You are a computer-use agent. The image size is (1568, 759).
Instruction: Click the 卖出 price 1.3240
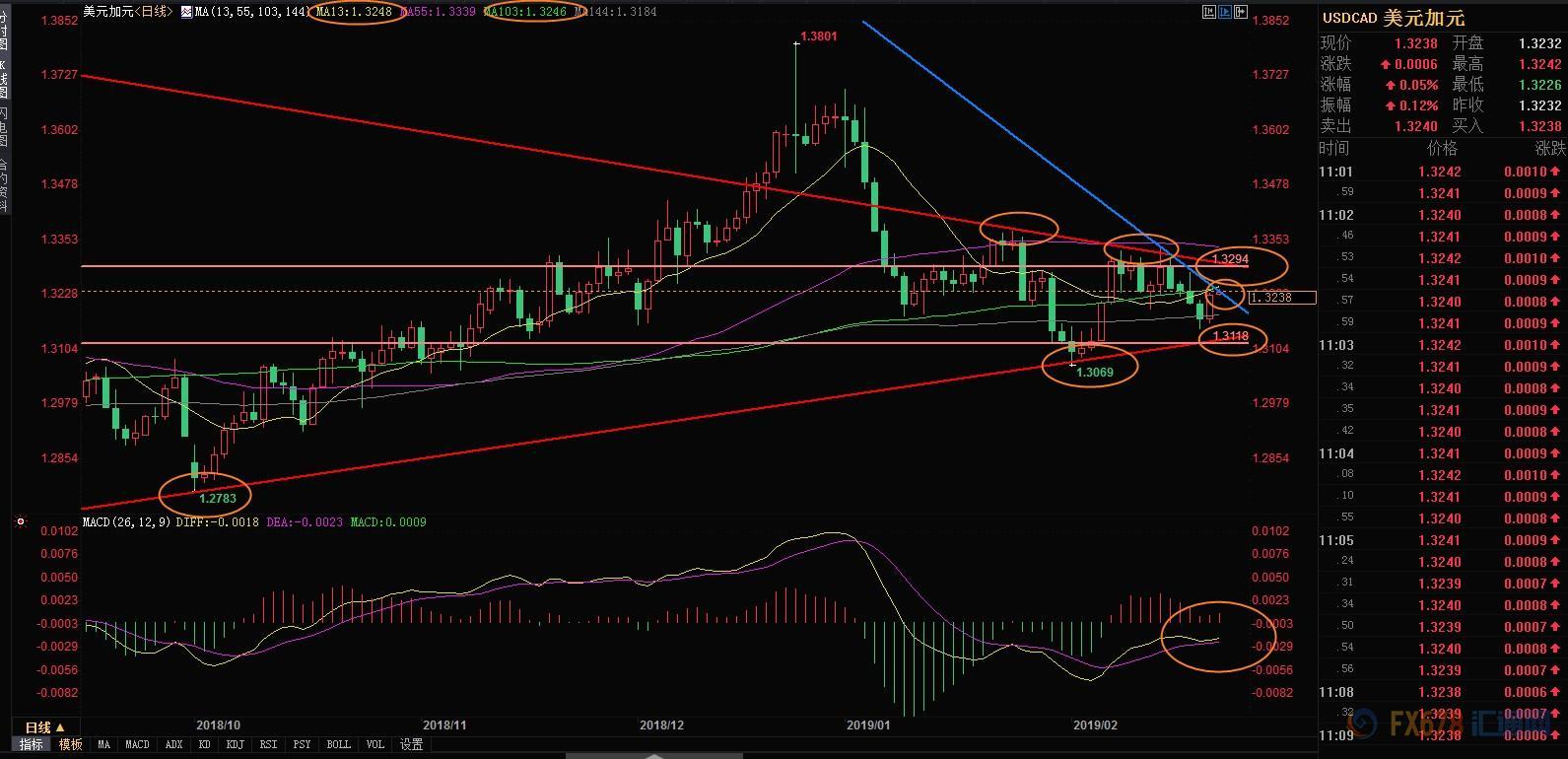tap(1418, 126)
